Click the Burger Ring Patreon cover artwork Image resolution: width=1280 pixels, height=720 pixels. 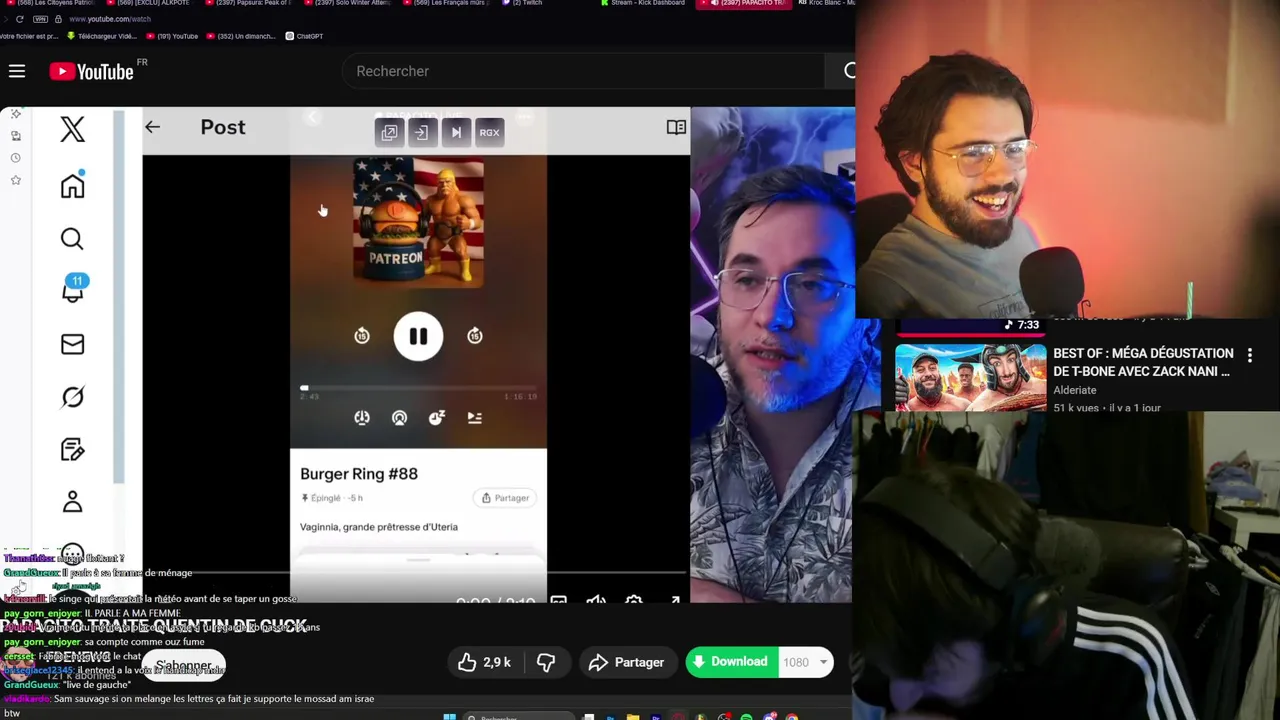[418, 222]
